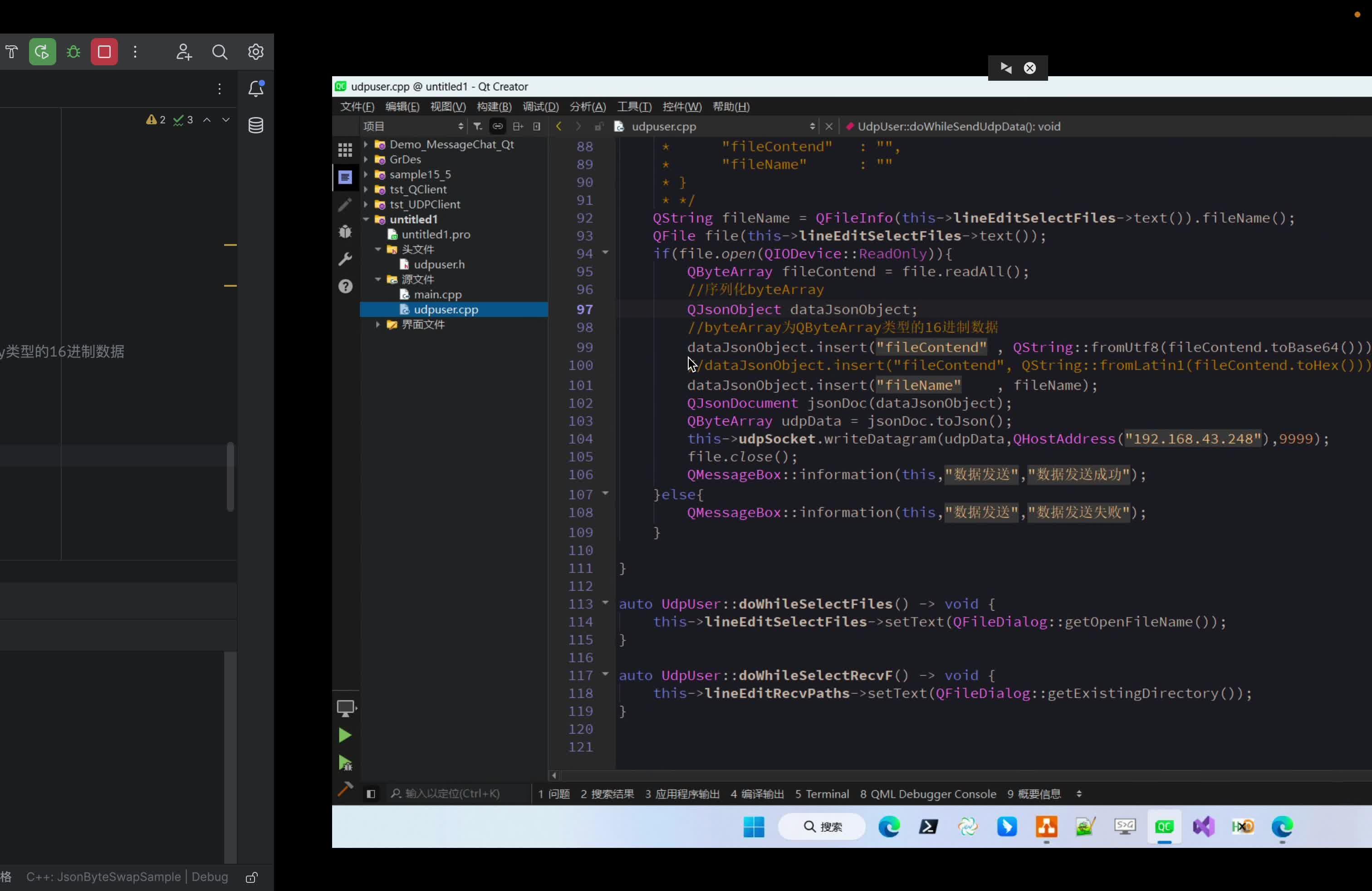Click the filter tree icon in Projects pane
This screenshot has height=891, width=1372.
tap(477, 126)
